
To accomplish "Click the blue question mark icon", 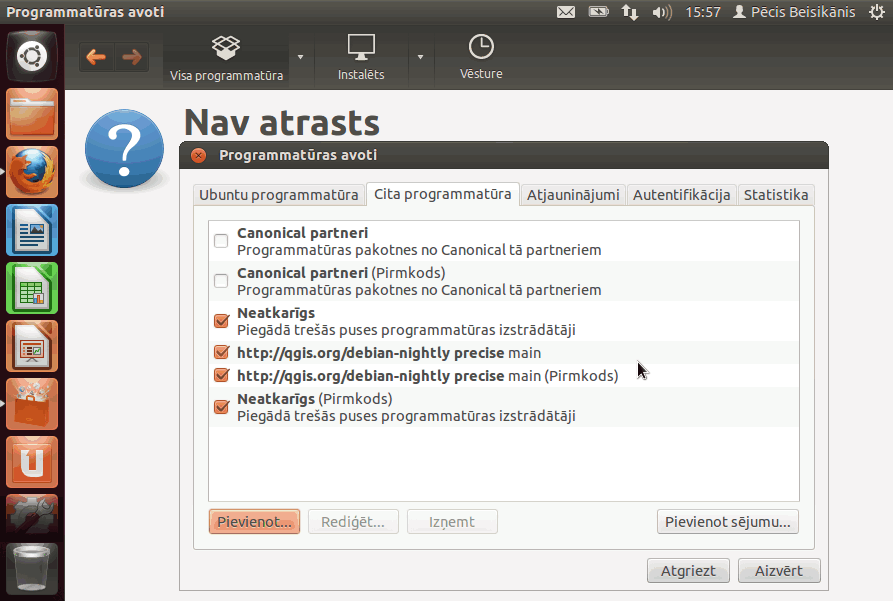I will [x=124, y=149].
